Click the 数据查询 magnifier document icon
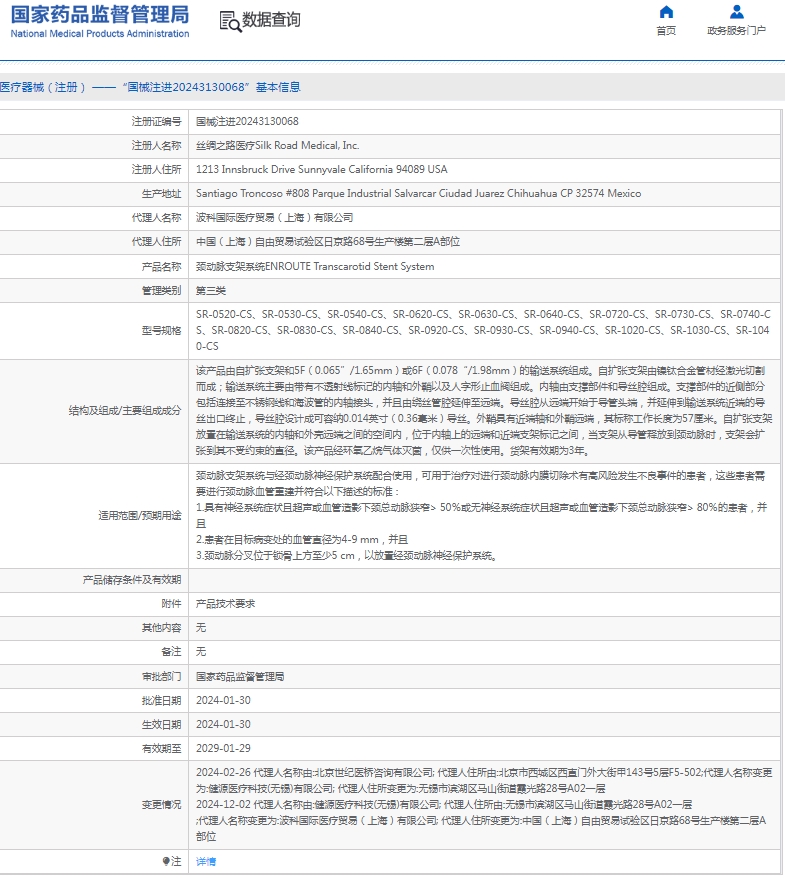 (x=230, y=21)
